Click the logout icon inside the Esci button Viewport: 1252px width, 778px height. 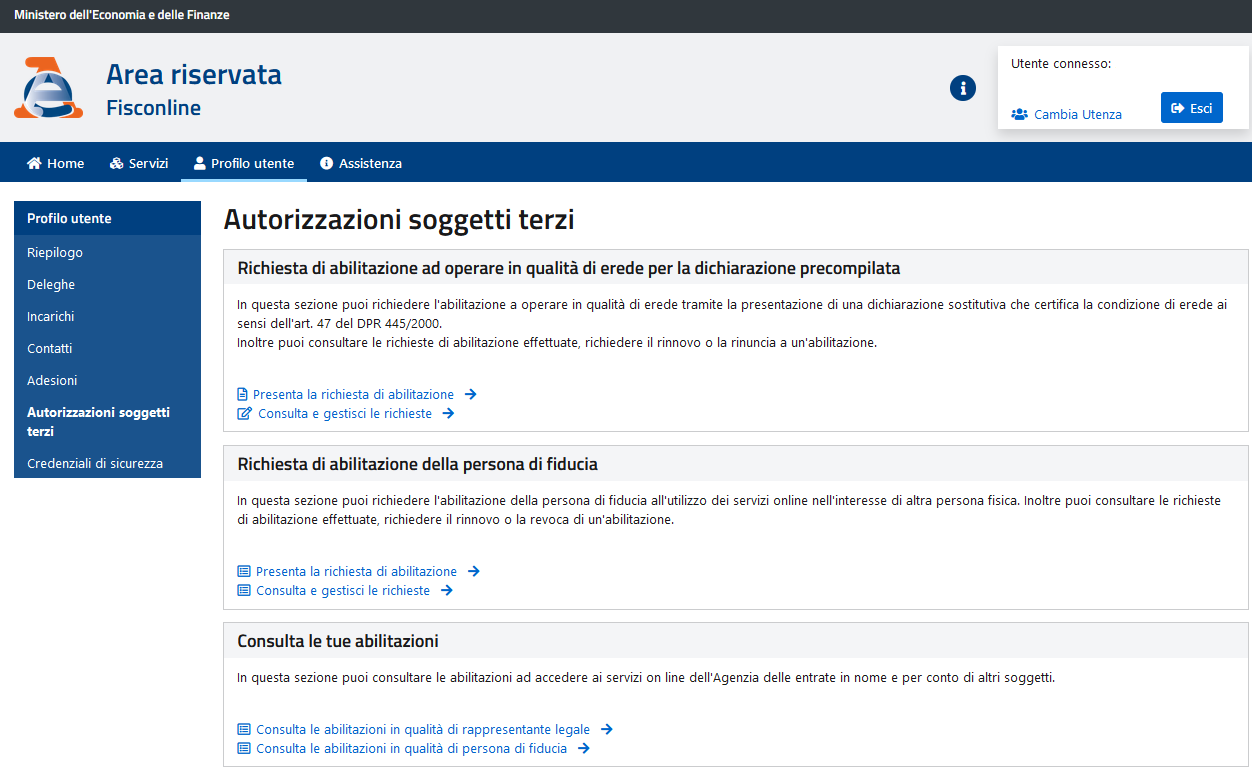1176,107
